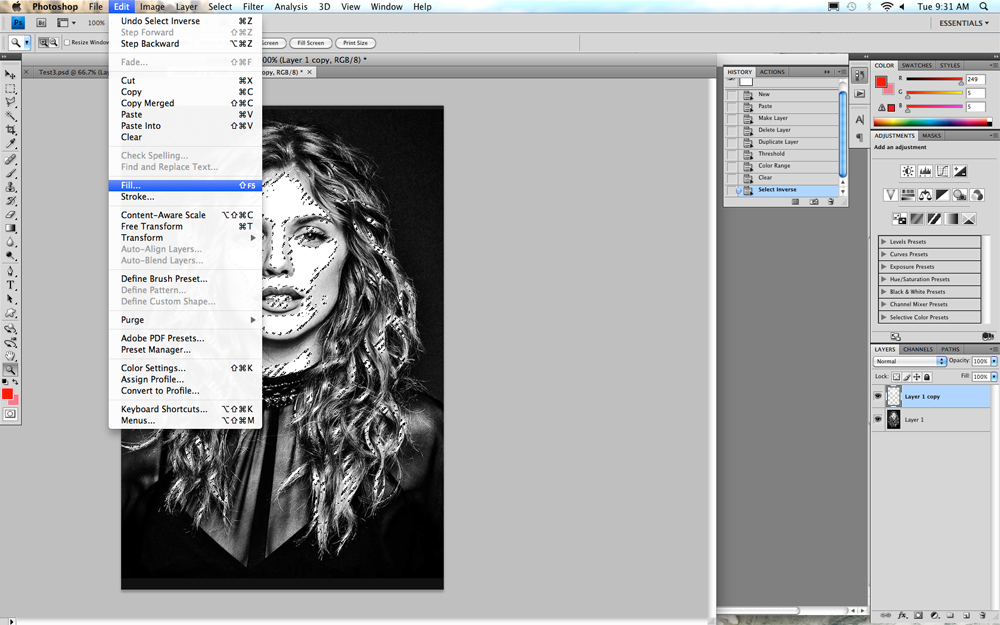Image resolution: width=1000 pixels, height=625 pixels.
Task: Select the Polygonal Lasso tool
Action: (10, 102)
